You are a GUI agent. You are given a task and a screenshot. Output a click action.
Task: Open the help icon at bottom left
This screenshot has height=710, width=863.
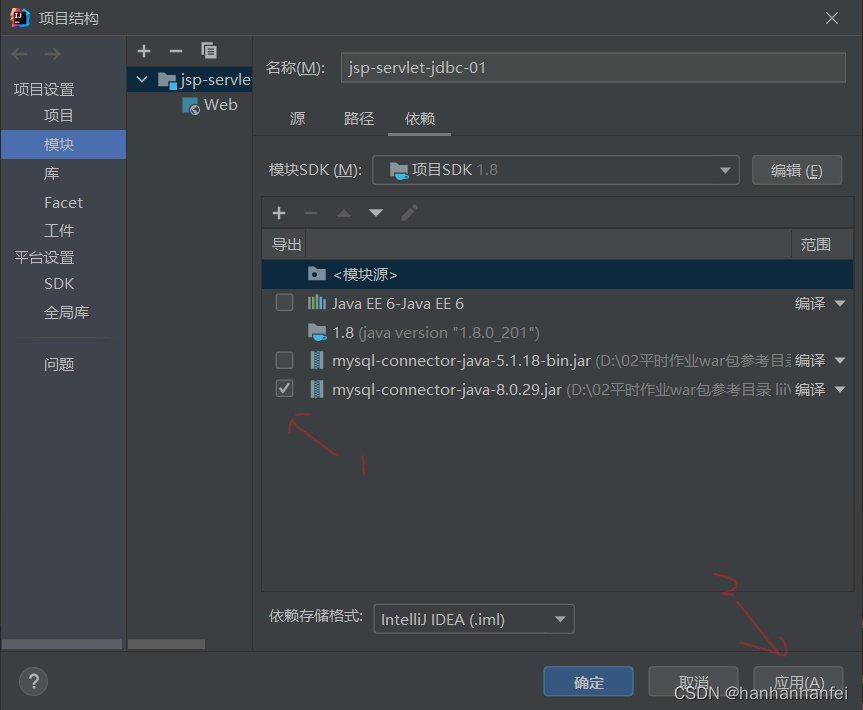coord(33,681)
